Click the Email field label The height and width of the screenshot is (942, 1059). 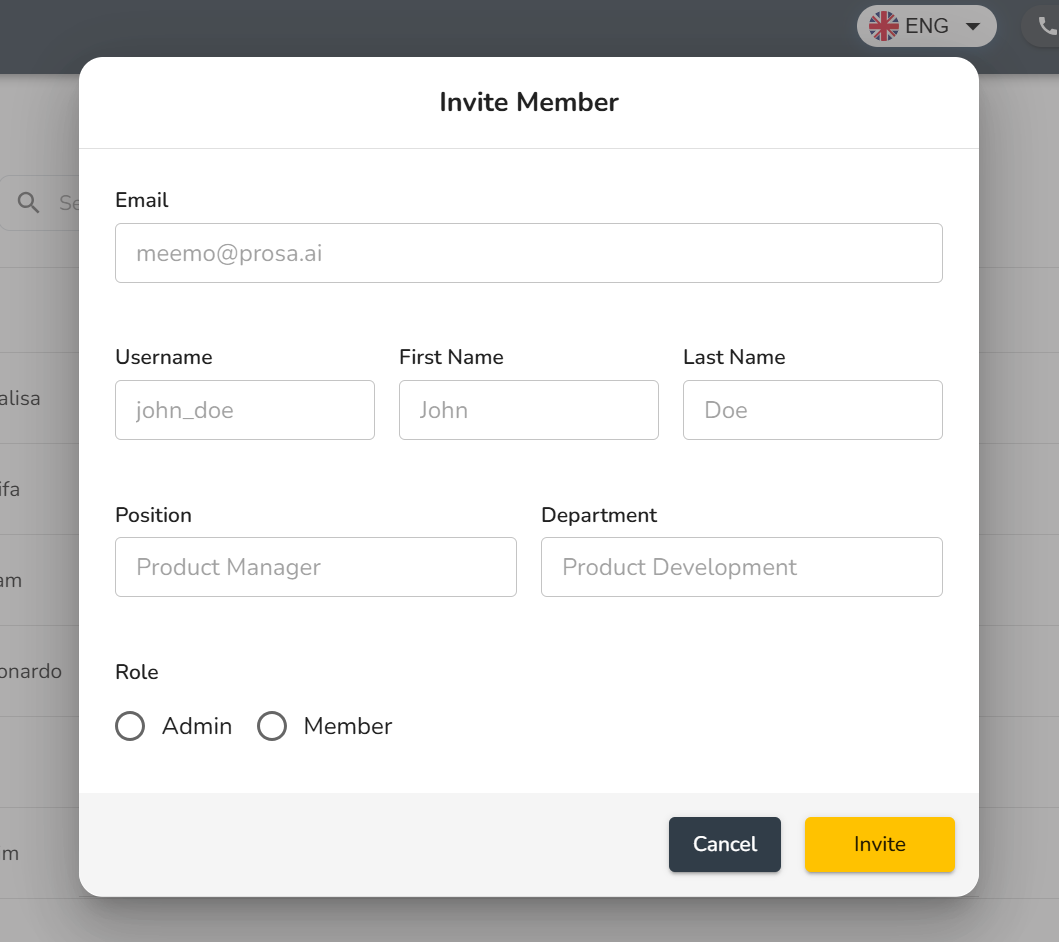[x=142, y=200]
